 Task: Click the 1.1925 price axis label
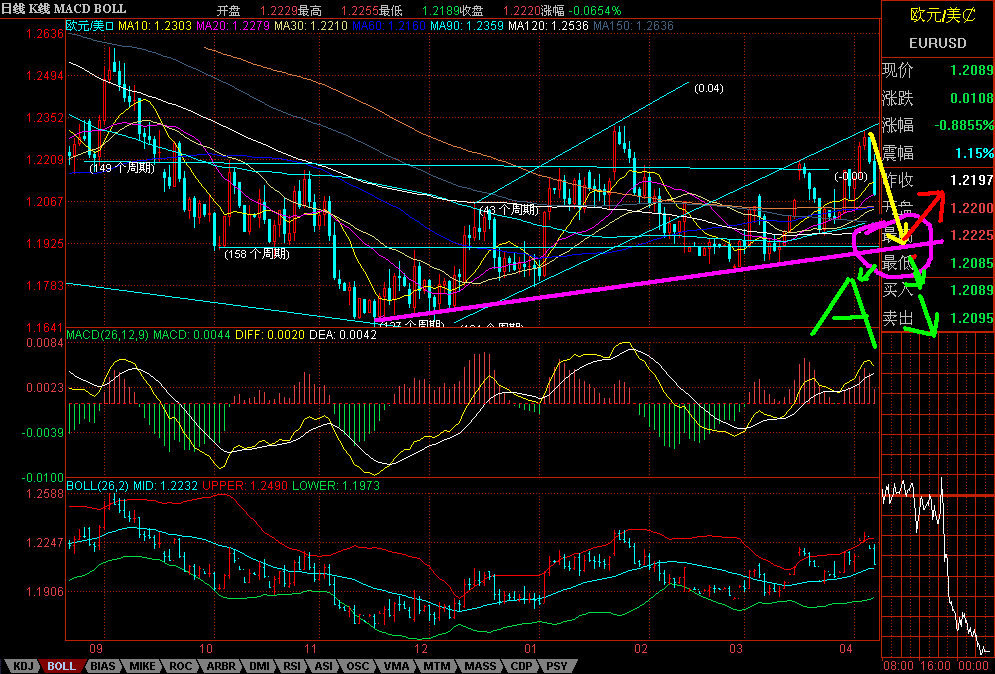[45, 244]
